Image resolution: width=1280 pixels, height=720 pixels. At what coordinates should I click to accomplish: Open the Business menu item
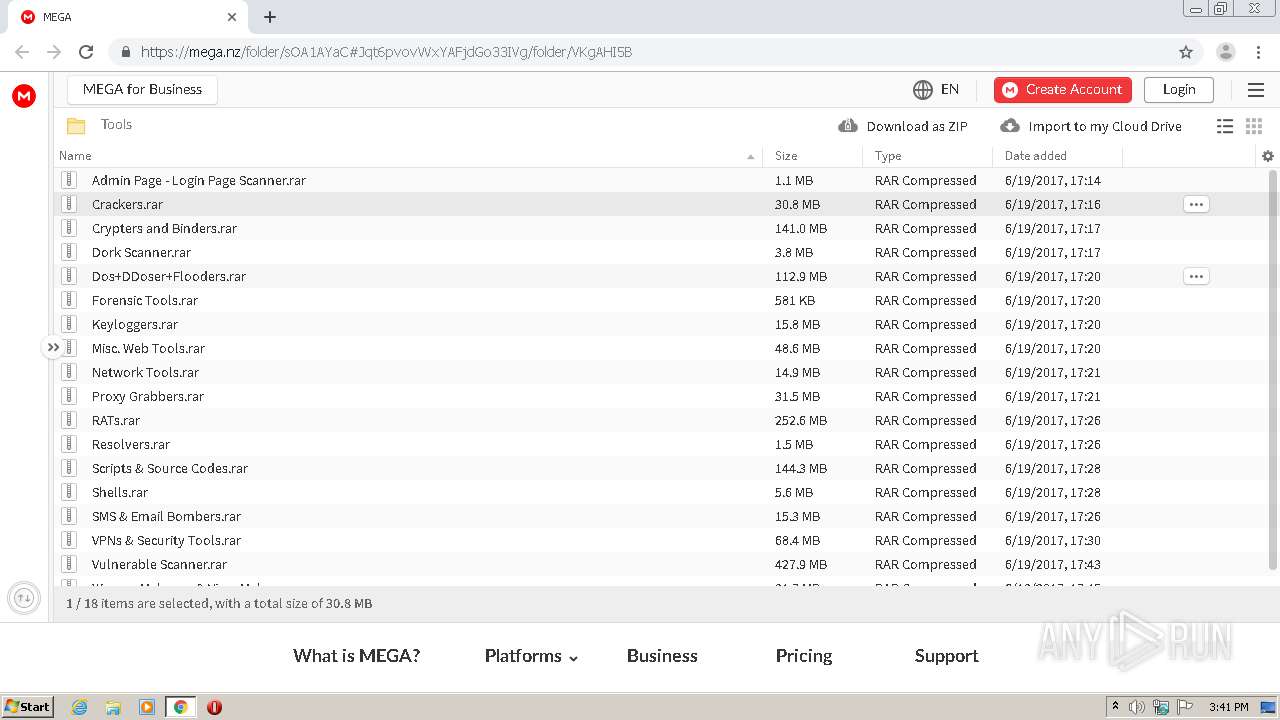(x=662, y=656)
